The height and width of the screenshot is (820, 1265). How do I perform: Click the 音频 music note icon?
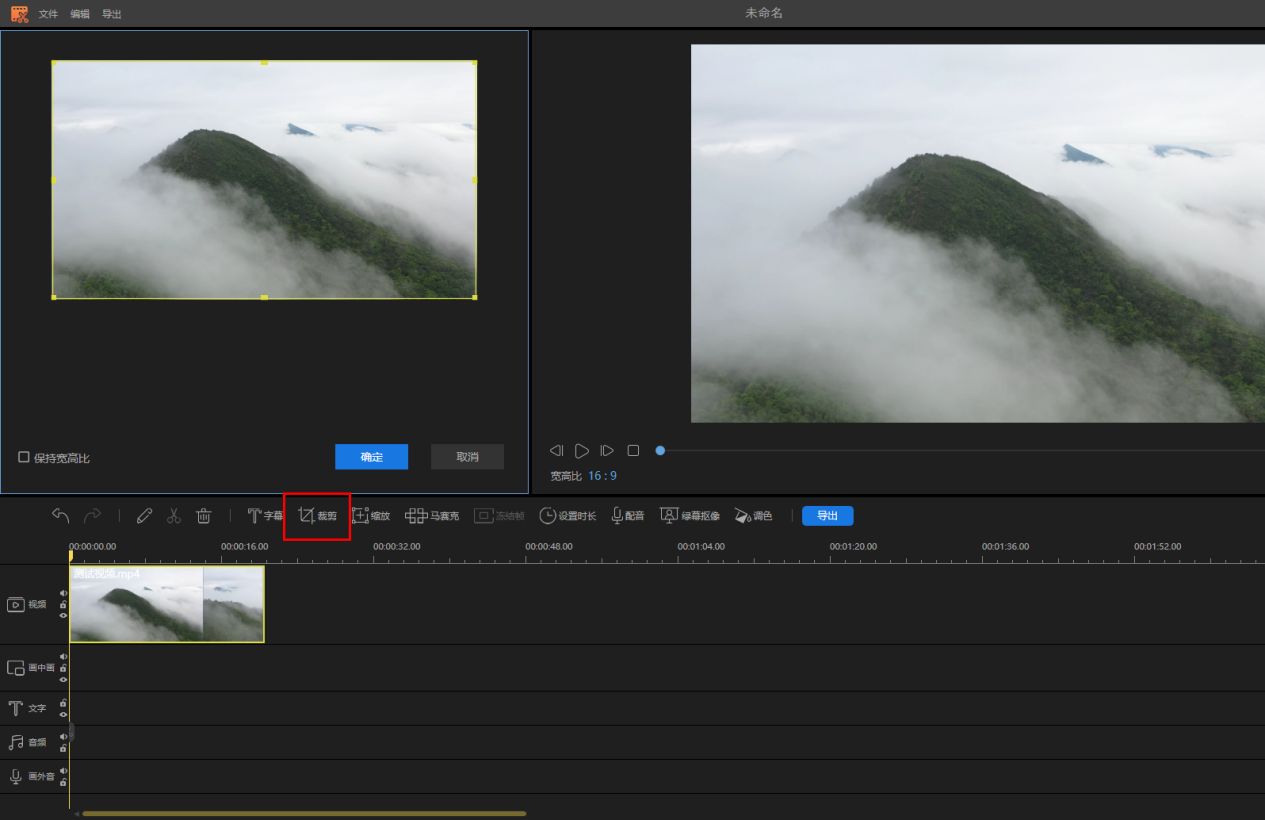click(x=16, y=743)
